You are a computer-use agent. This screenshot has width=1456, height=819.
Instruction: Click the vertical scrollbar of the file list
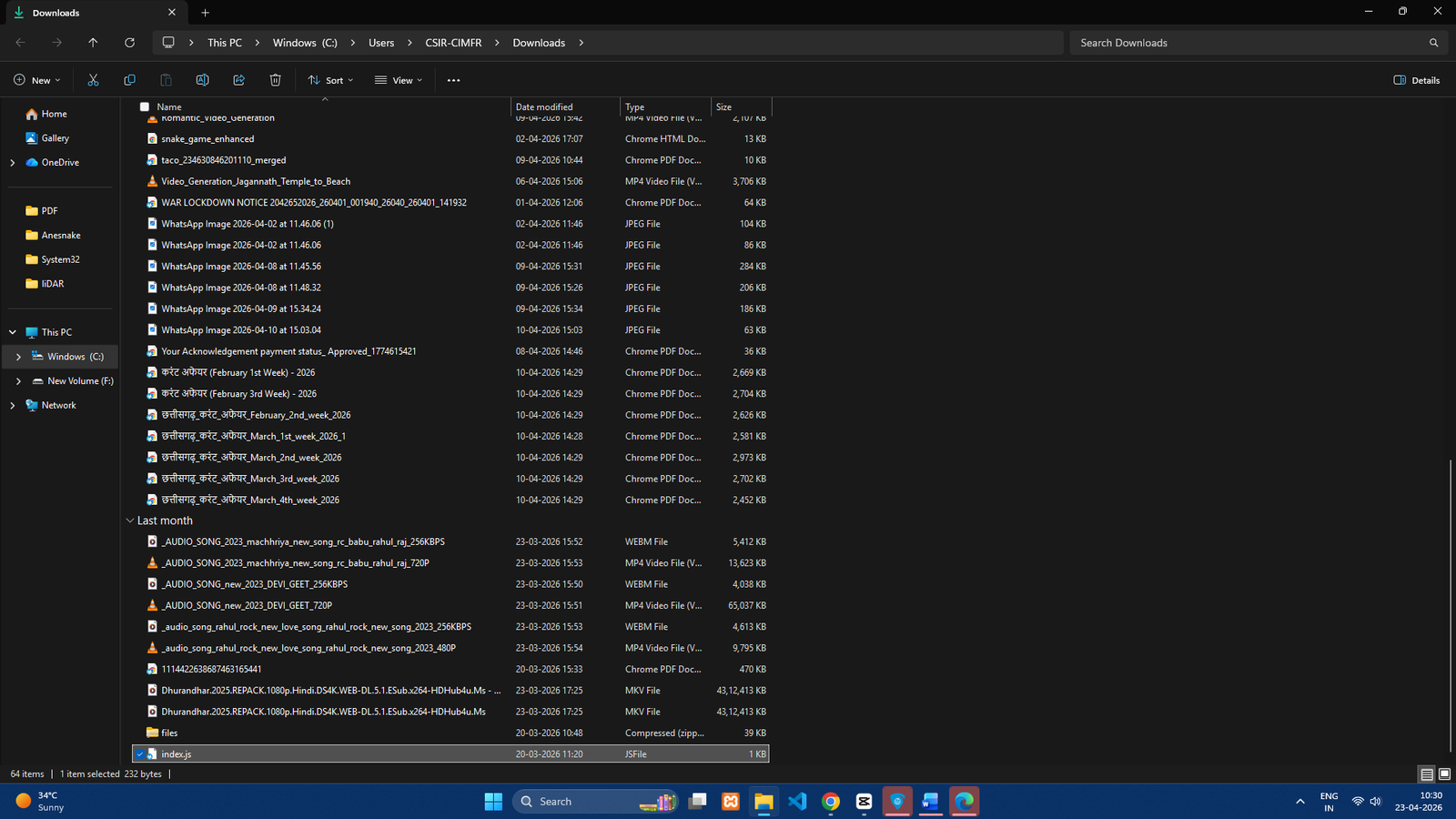pyautogui.click(x=1451, y=606)
